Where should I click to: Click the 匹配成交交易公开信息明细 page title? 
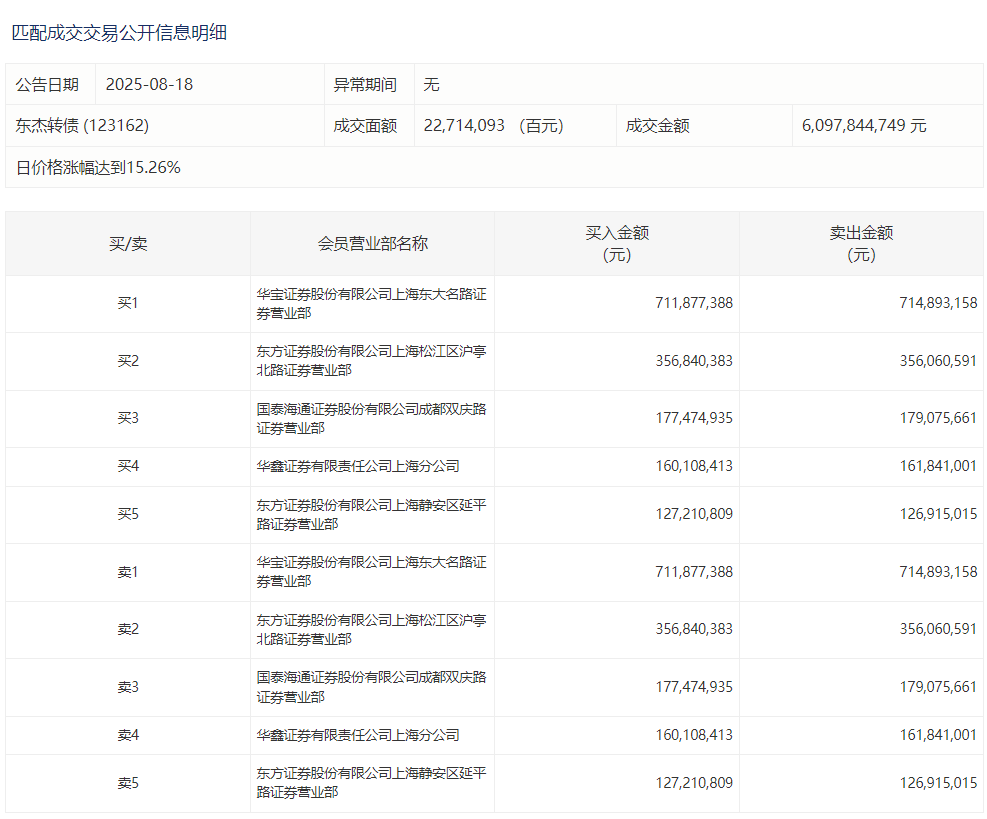(x=119, y=33)
